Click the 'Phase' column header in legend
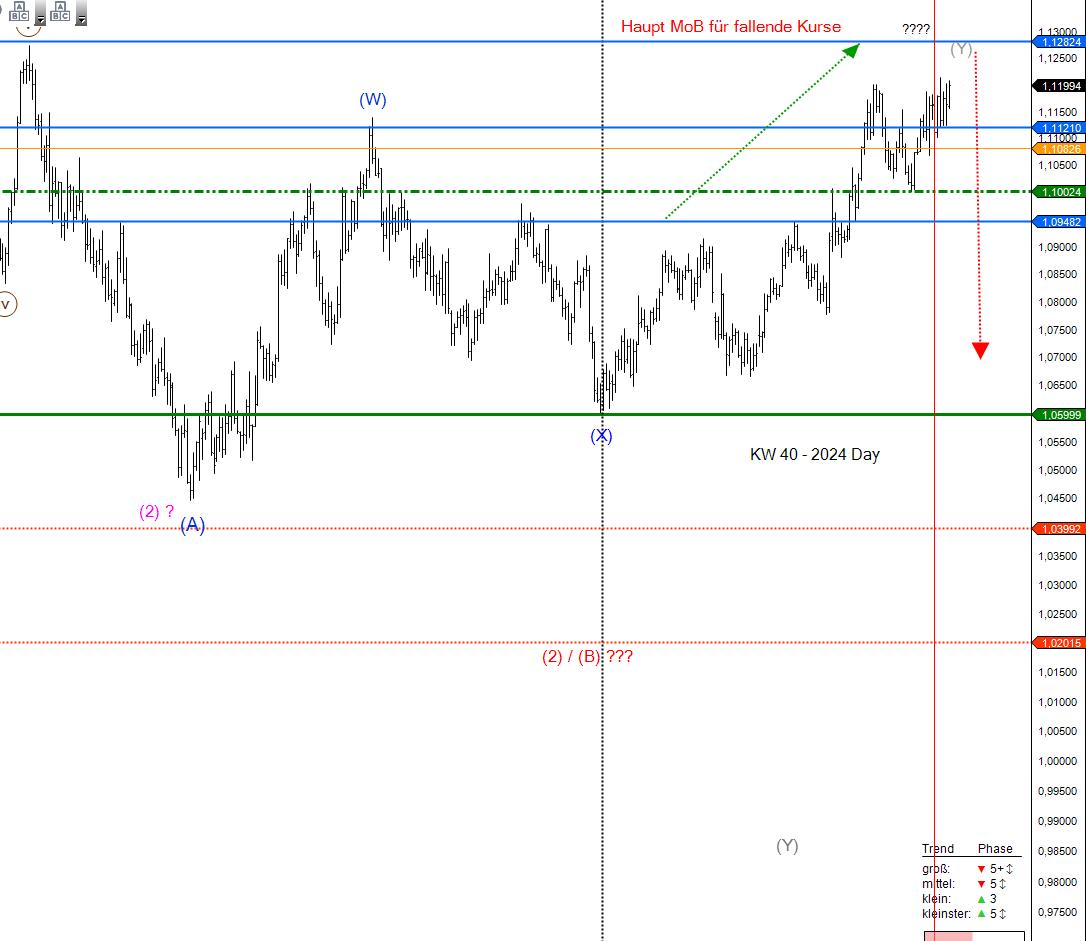The height and width of the screenshot is (941, 1086). coord(995,848)
